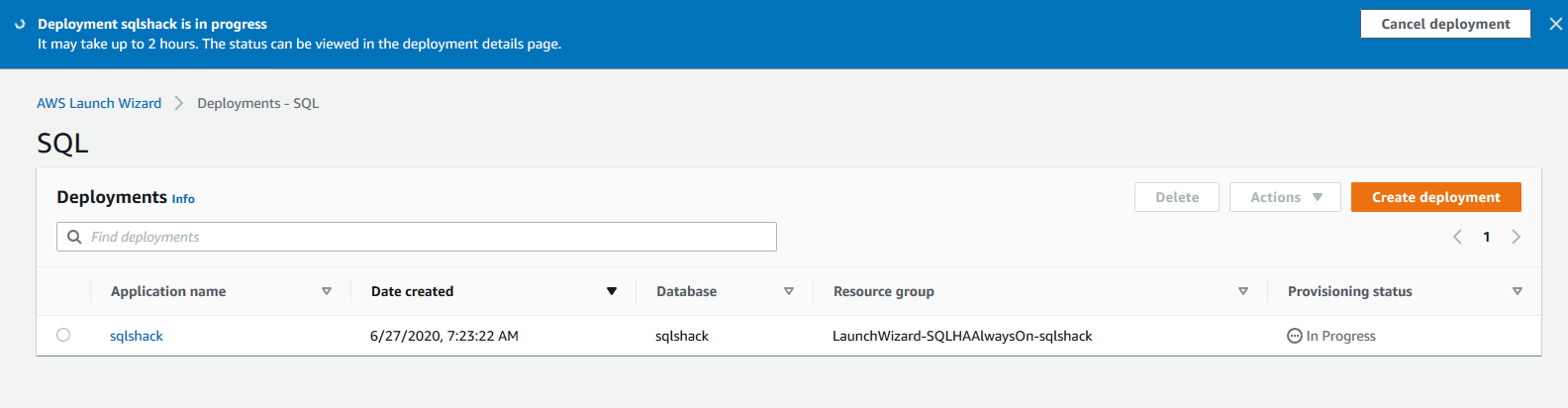Click the SQL page heading
Viewport: 1568px width, 408px height.
pyautogui.click(x=62, y=144)
